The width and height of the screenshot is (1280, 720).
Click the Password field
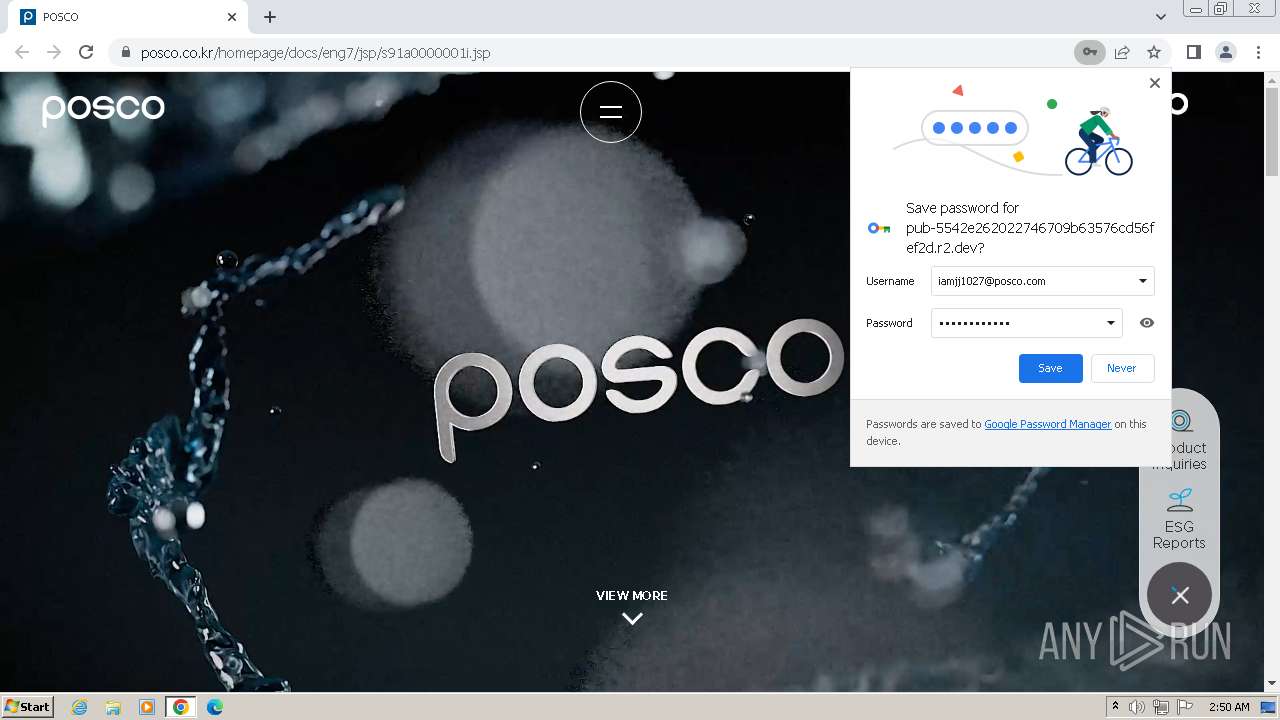[1026, 323]
